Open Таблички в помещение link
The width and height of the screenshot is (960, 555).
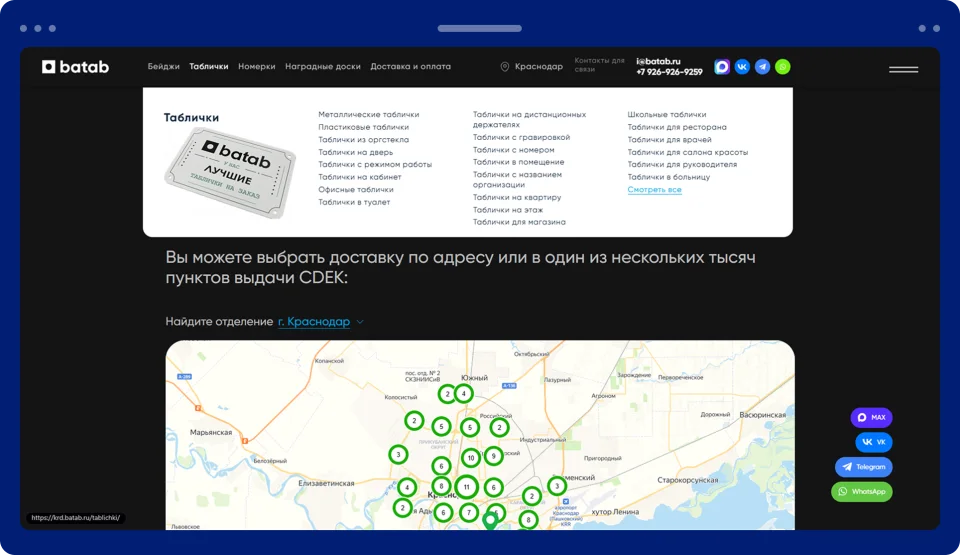click(x=518, y=162)
